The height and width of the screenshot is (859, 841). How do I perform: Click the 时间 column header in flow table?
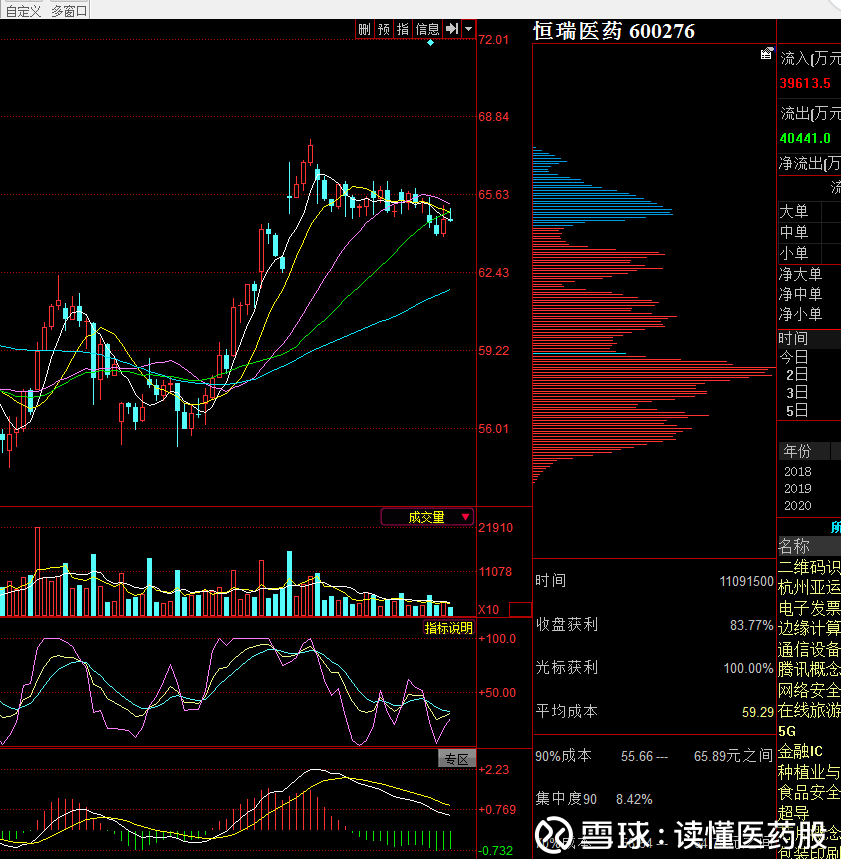tap(793, 339)
